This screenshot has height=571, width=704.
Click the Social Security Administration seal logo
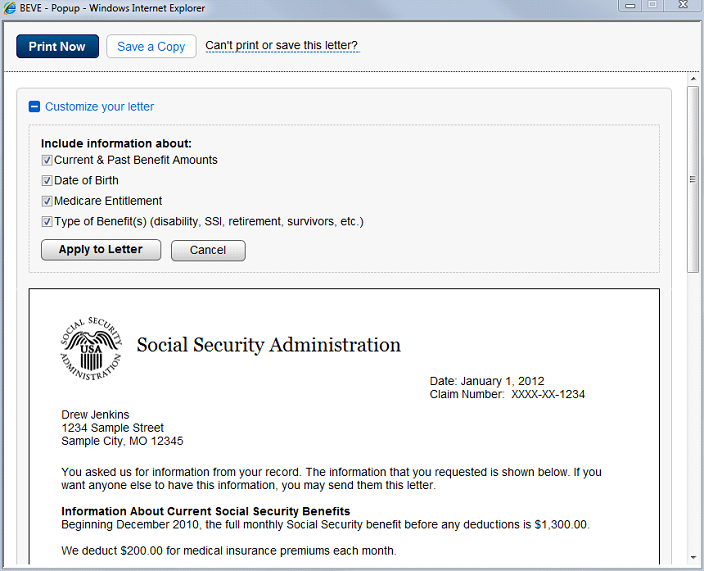point(91,348)
